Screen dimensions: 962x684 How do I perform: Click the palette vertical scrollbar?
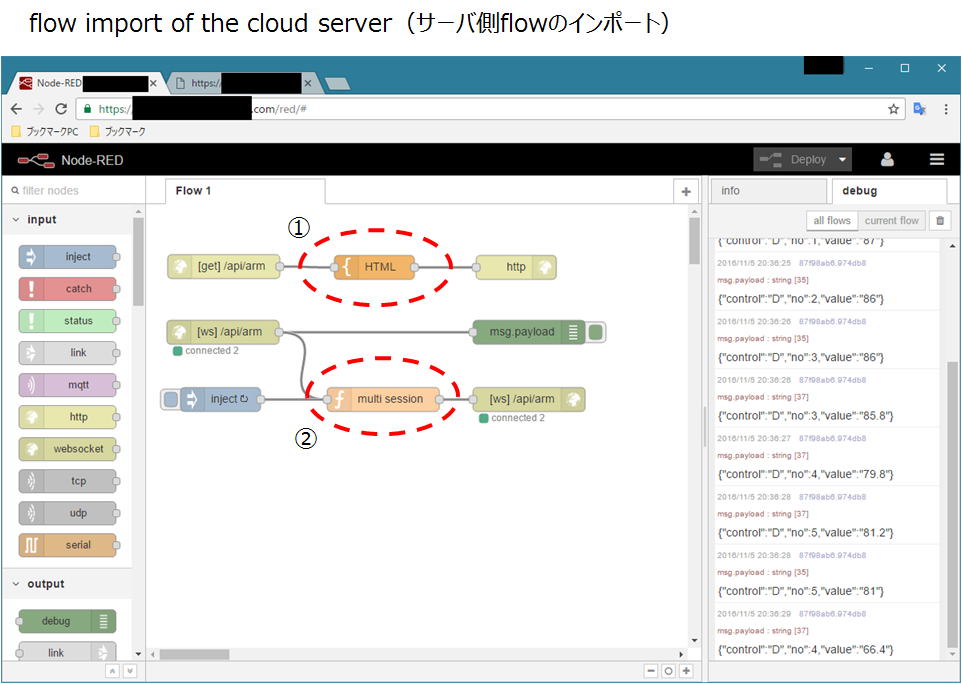pos(138,263)
